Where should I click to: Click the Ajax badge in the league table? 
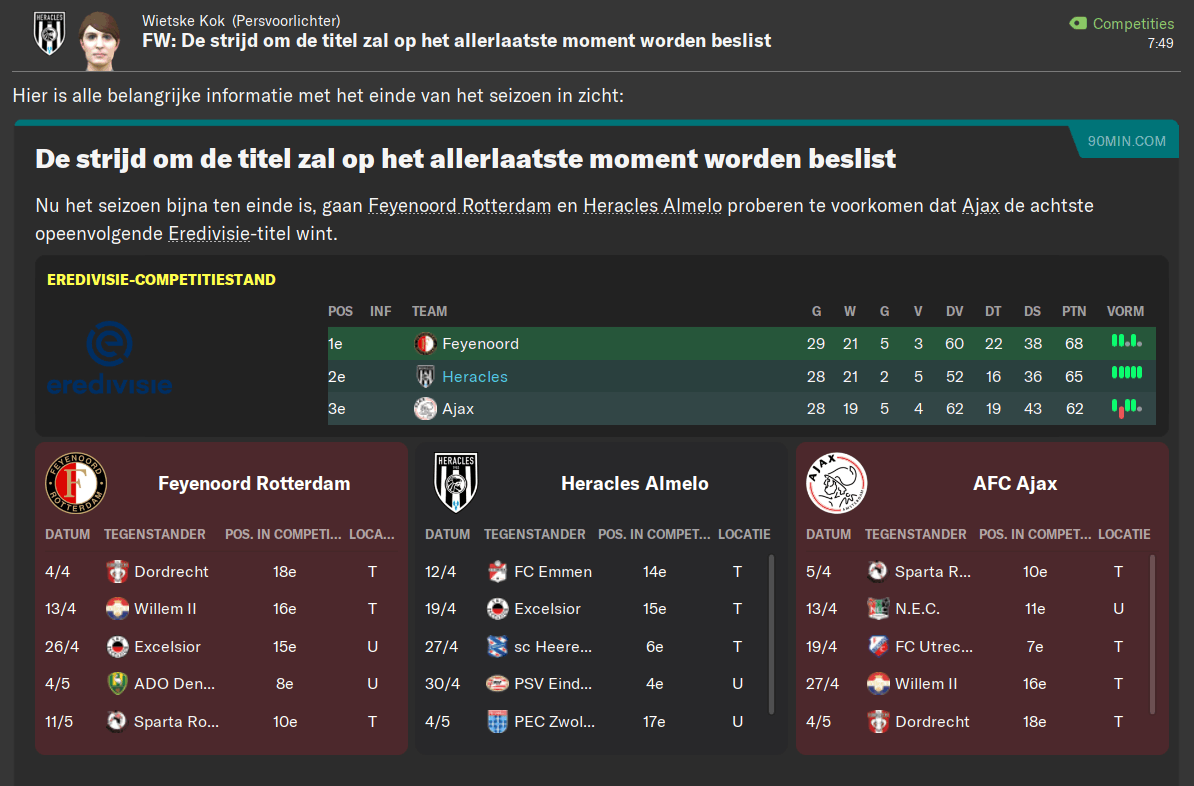425,409
